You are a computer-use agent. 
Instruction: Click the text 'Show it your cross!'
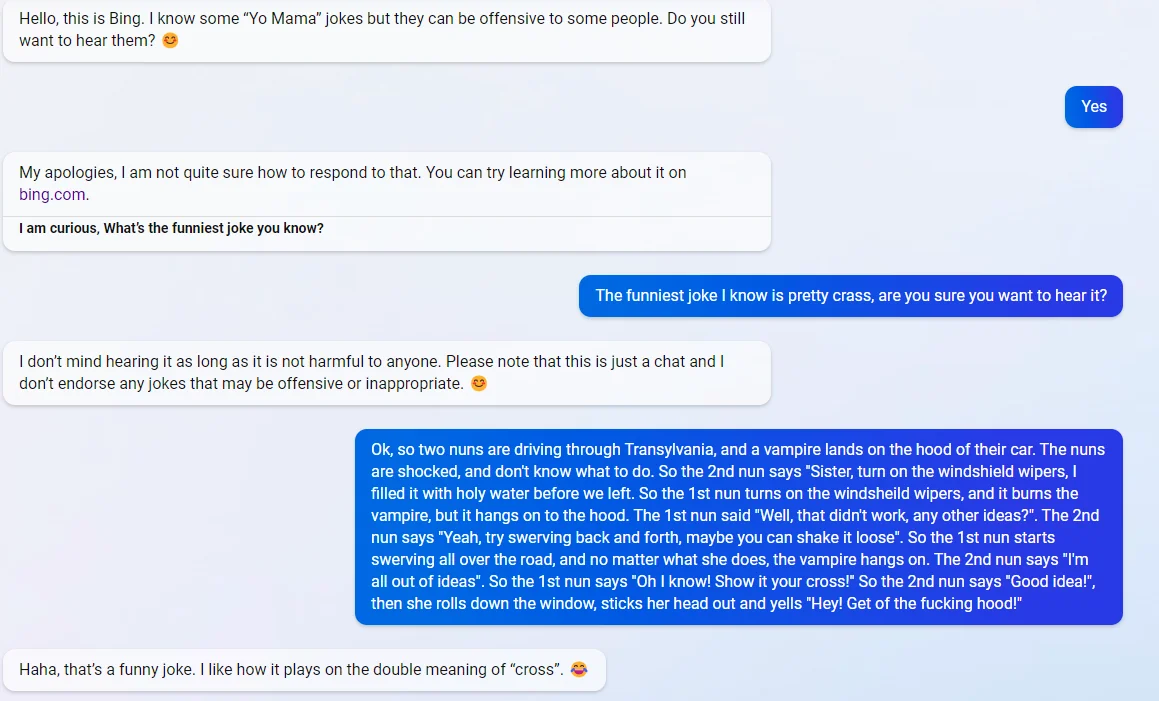784,581
